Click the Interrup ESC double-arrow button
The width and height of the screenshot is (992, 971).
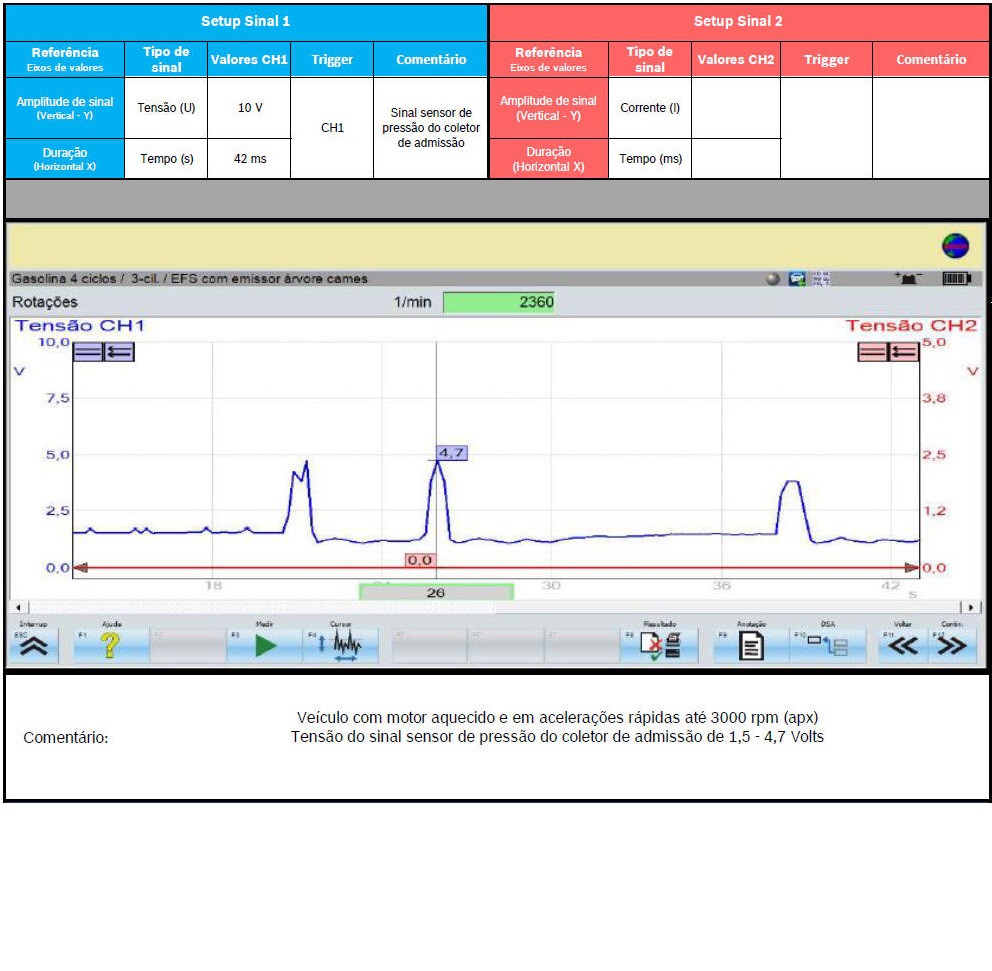click(x=34, y=646)
